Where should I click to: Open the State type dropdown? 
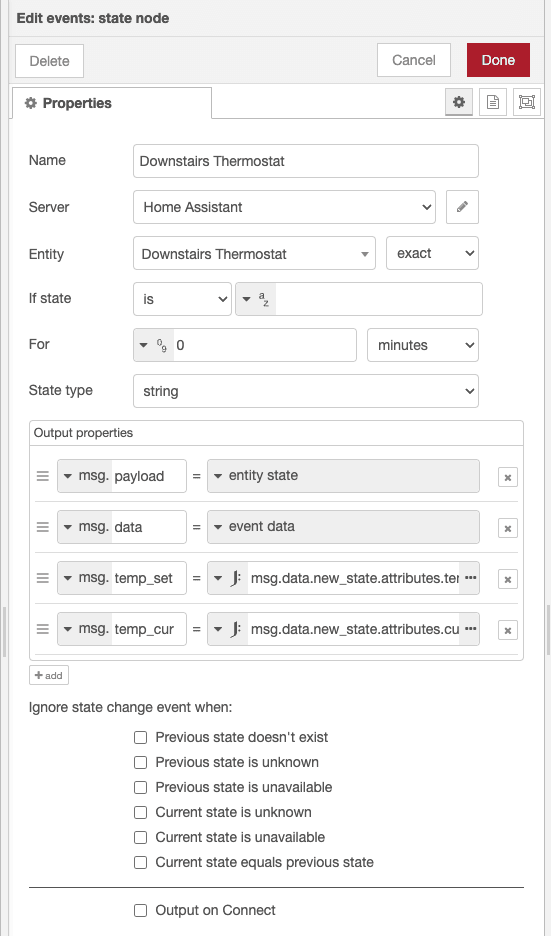pos(306,391)
